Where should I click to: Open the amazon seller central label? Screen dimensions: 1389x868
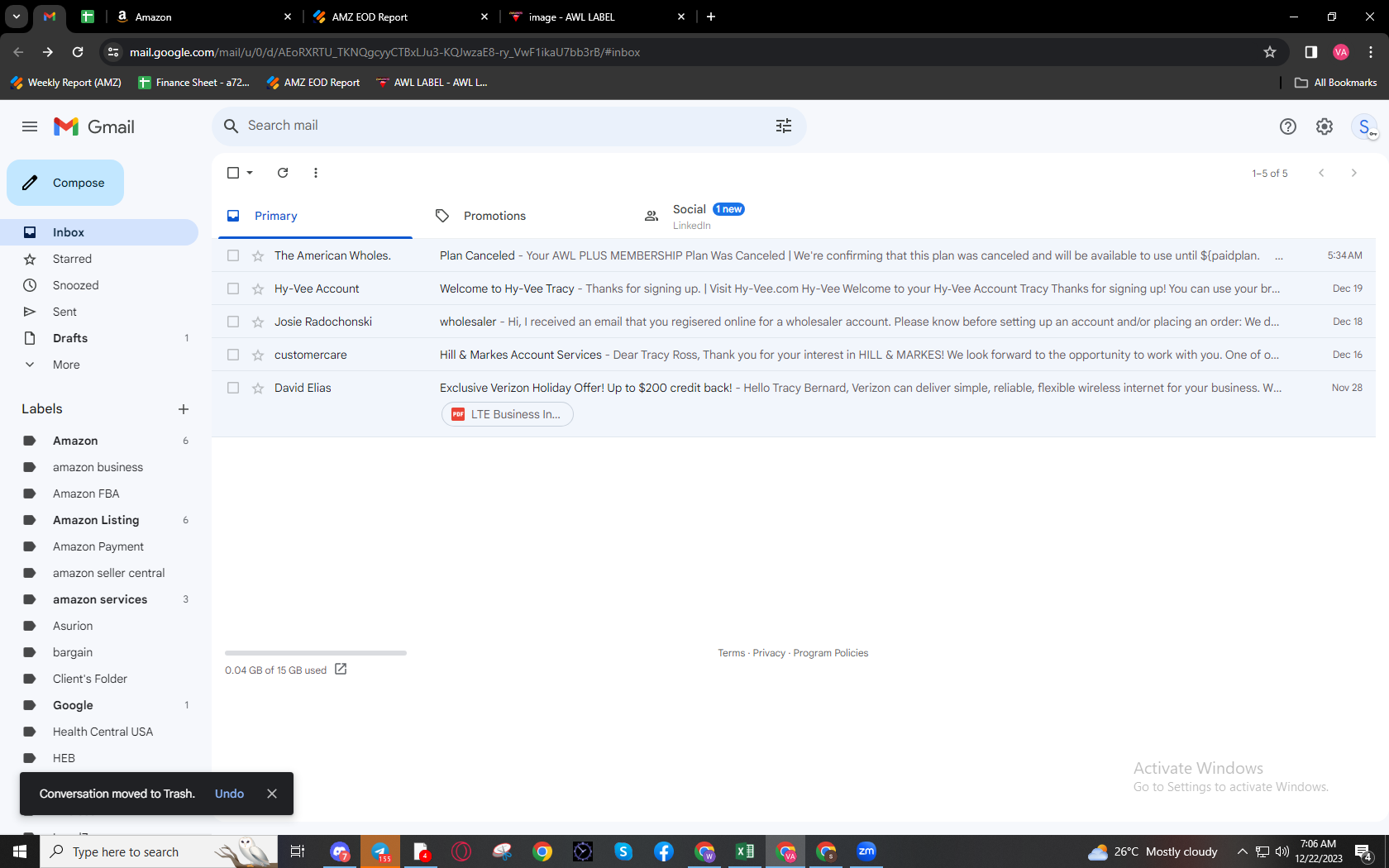point(99,573)
